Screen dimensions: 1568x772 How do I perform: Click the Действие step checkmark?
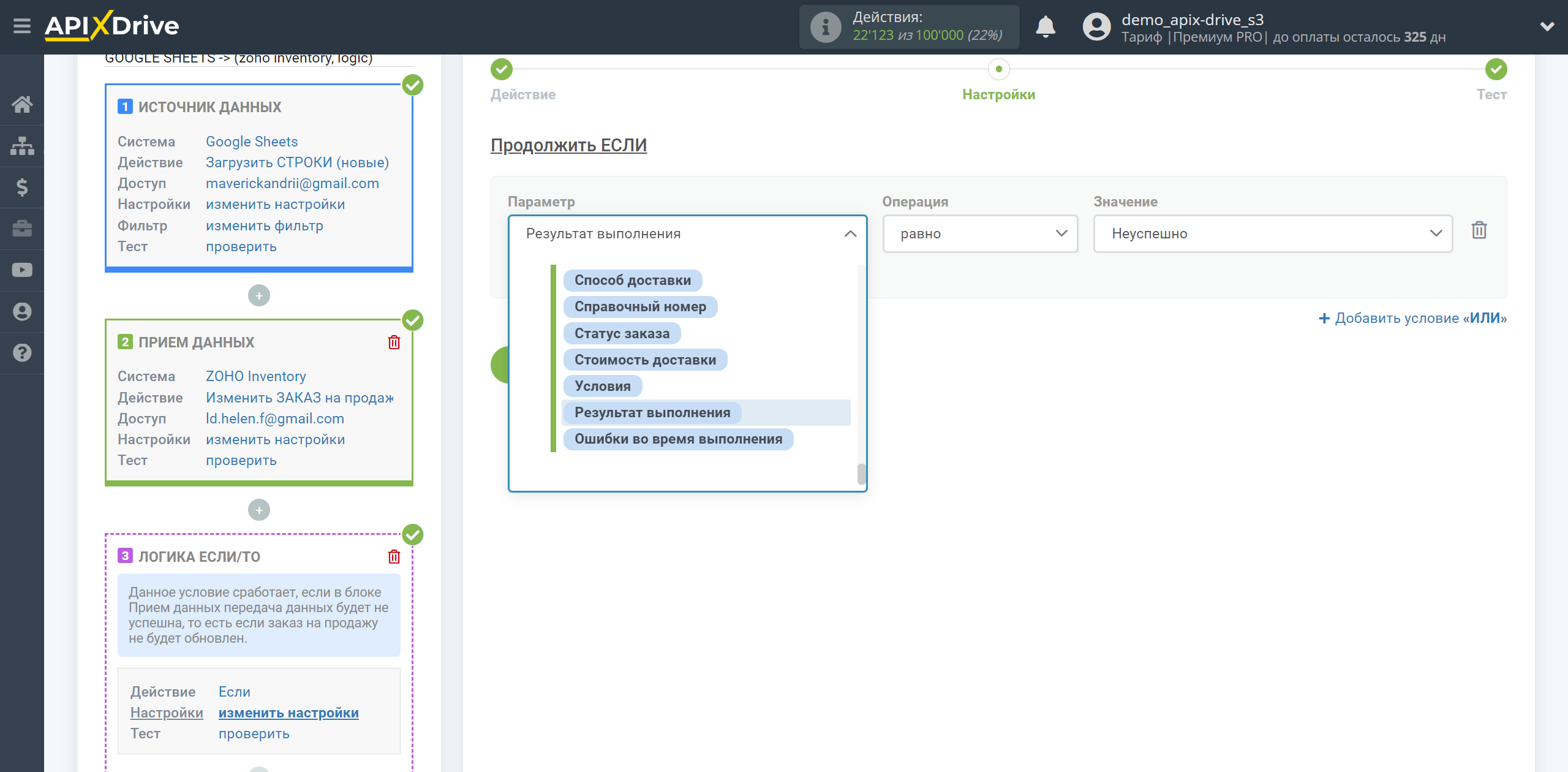coord(502,69)
